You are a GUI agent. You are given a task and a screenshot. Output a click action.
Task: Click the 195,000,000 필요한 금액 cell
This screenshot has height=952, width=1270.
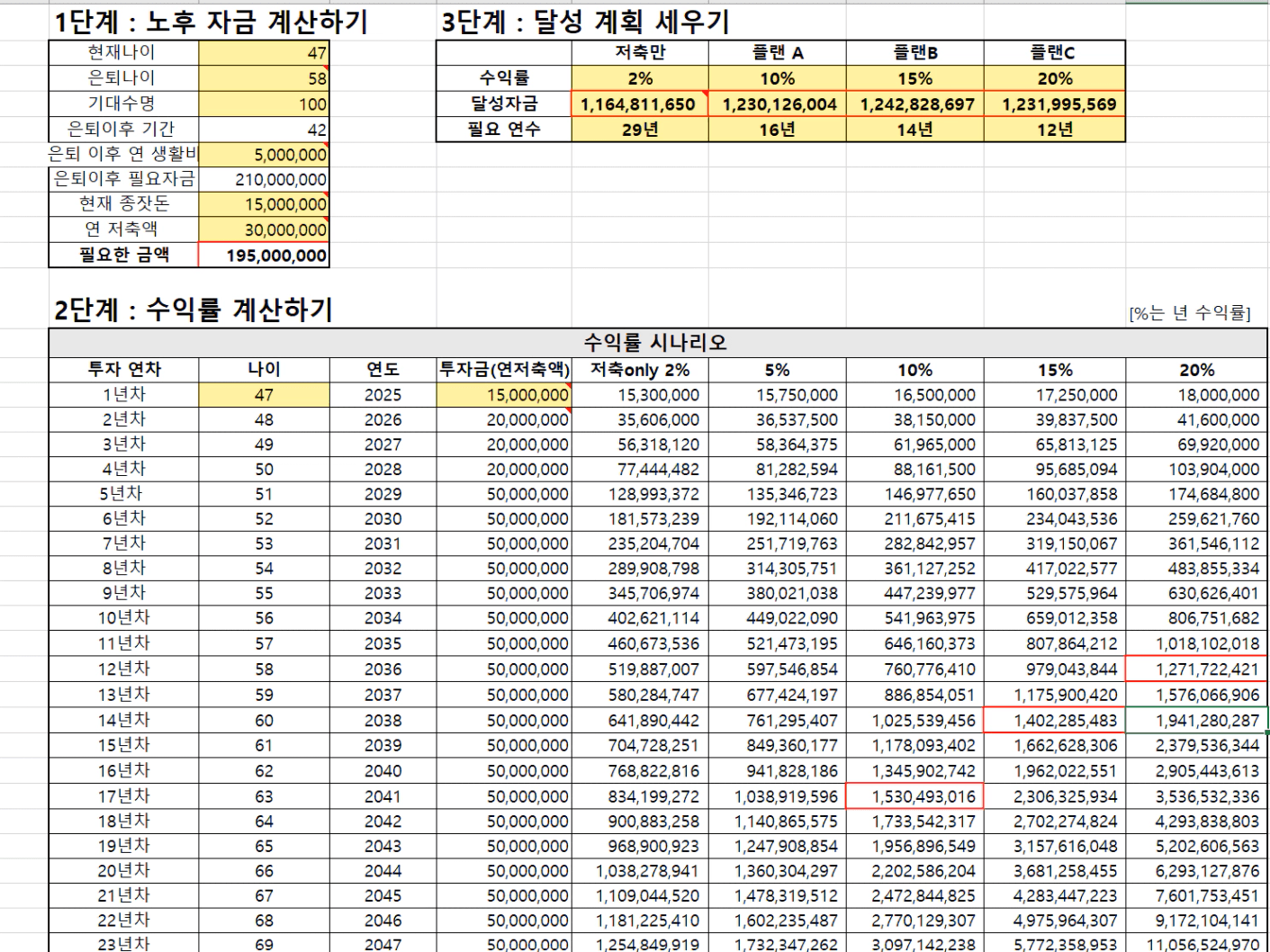click(264, 255)
